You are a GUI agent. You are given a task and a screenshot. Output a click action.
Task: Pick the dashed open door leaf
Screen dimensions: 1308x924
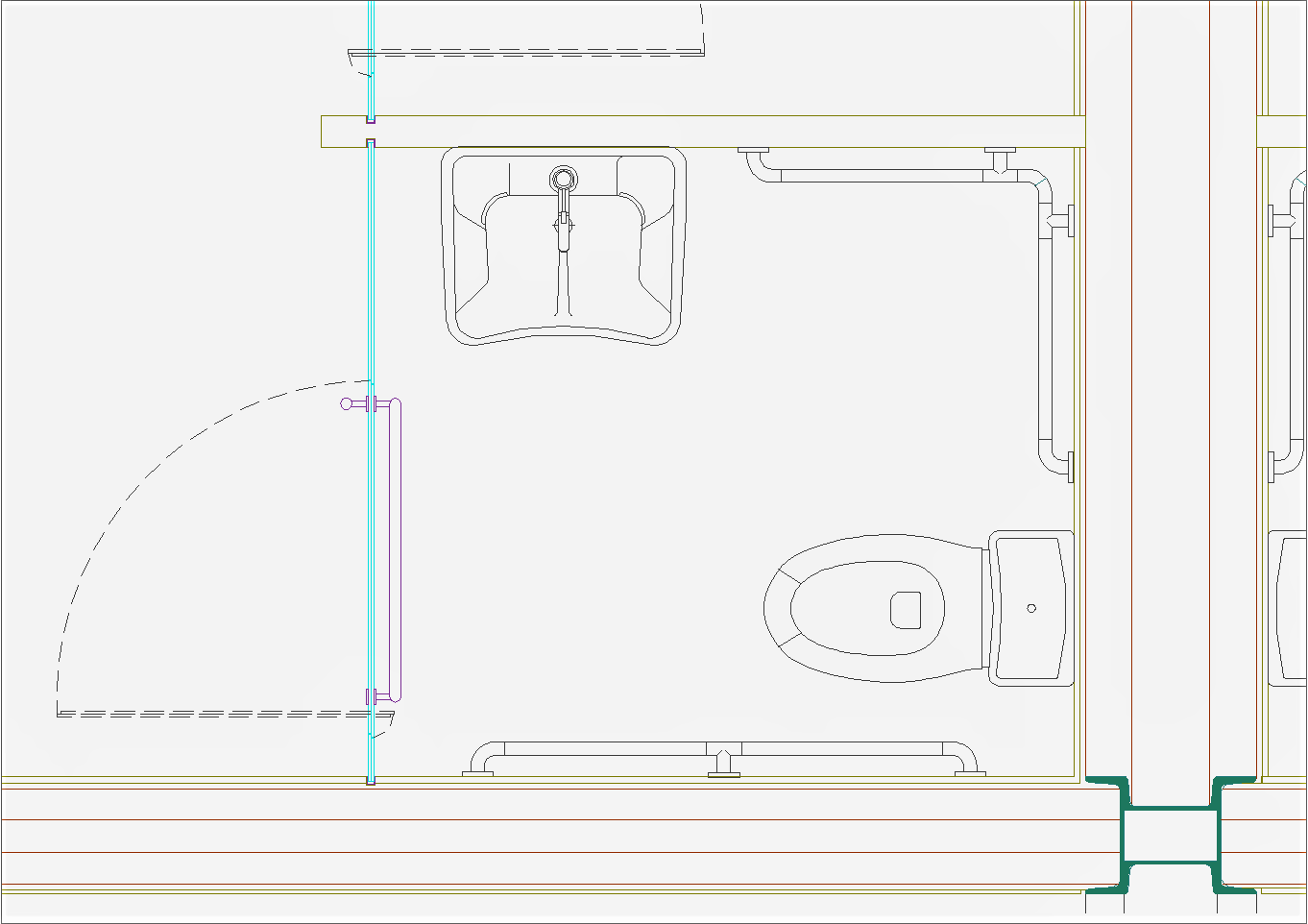(x=211, y=715)
